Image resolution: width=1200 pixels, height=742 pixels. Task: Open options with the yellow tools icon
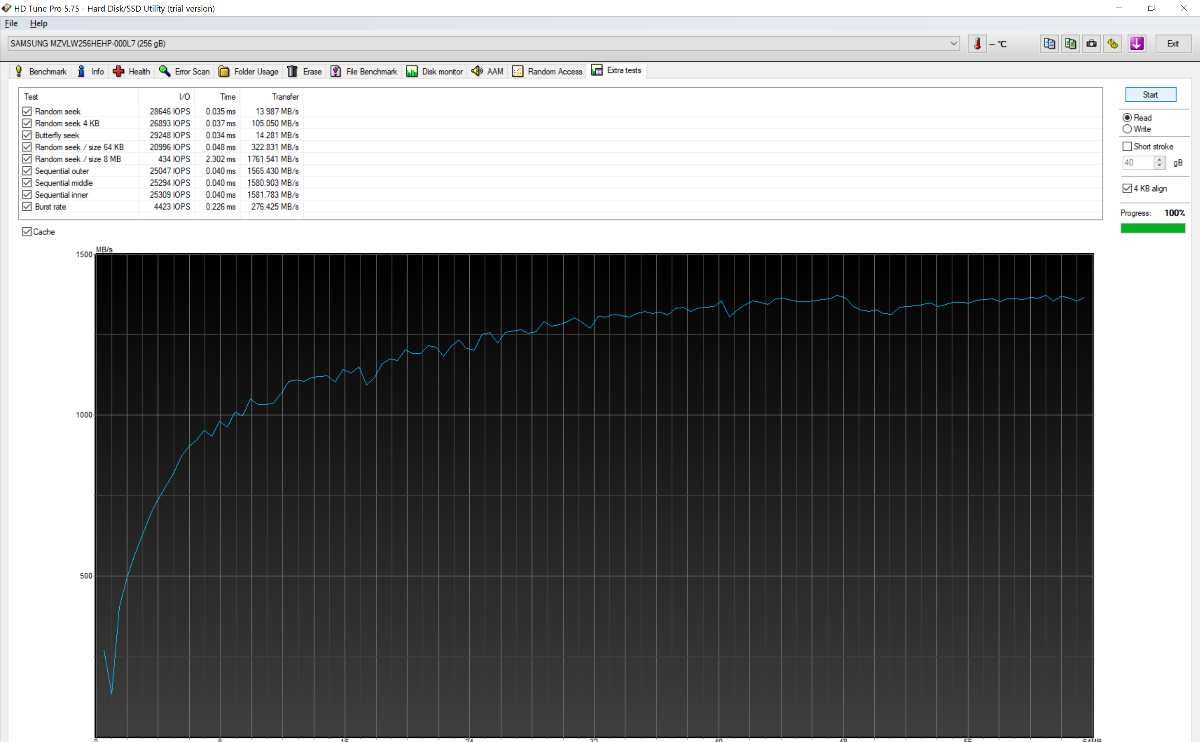click(1112, 44)
